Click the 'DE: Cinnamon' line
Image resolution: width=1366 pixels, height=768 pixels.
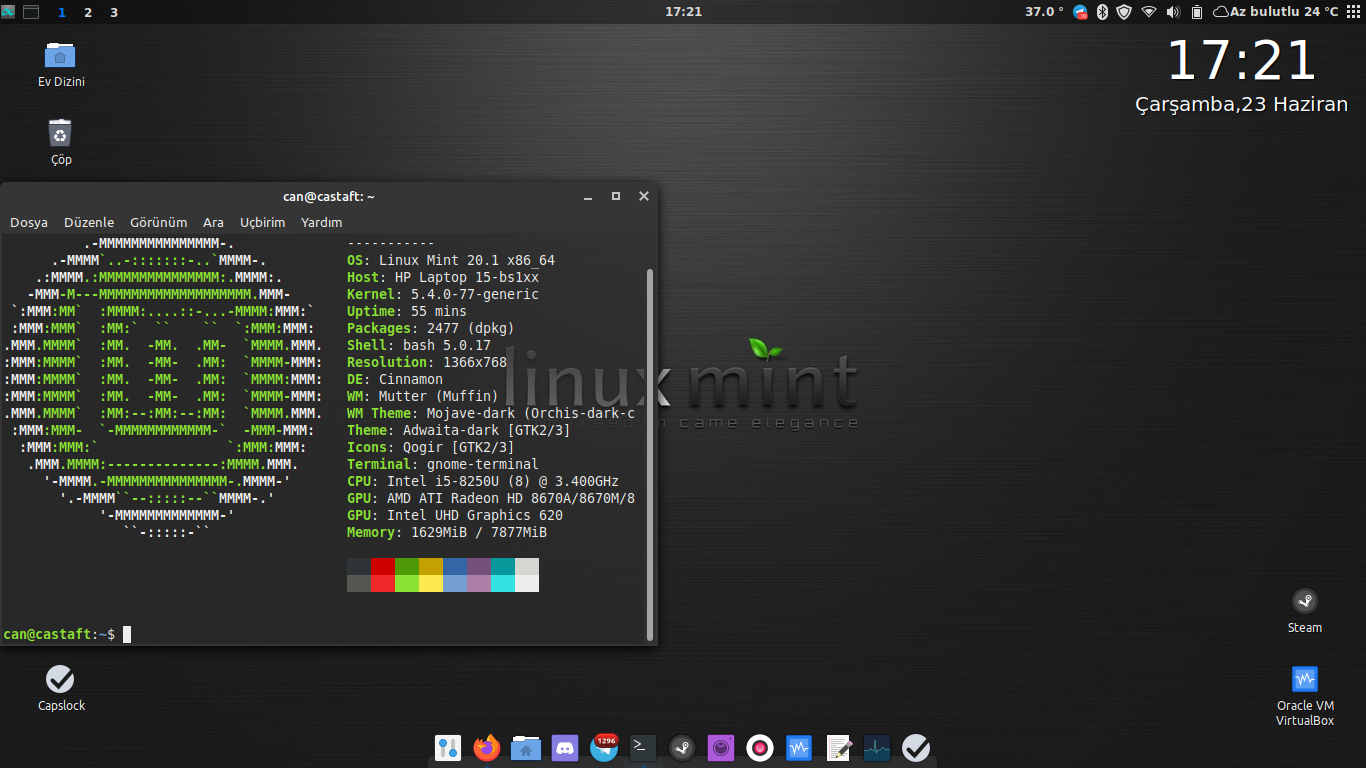[x=395, y=379]
